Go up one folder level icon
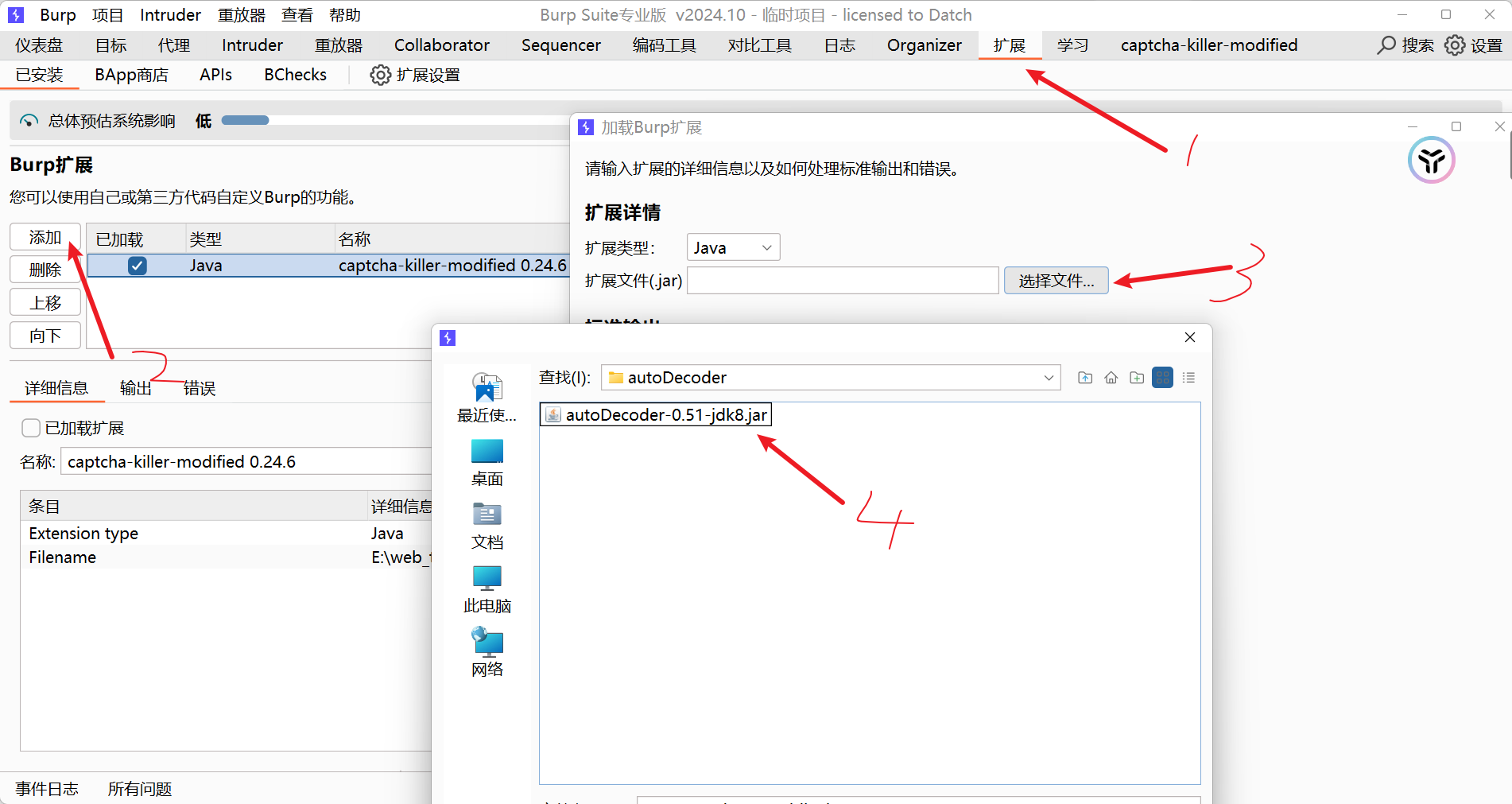1512x804 pixels. coord(1085,378)
